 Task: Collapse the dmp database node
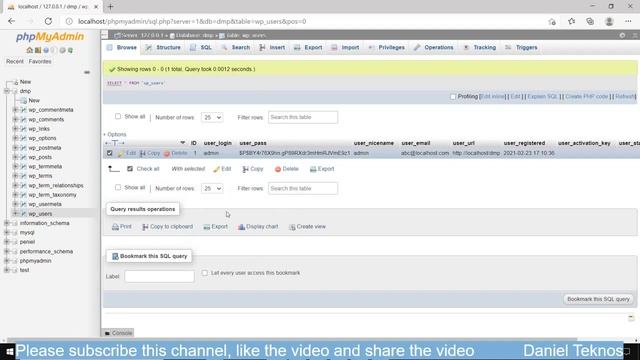tap(7, 91)
